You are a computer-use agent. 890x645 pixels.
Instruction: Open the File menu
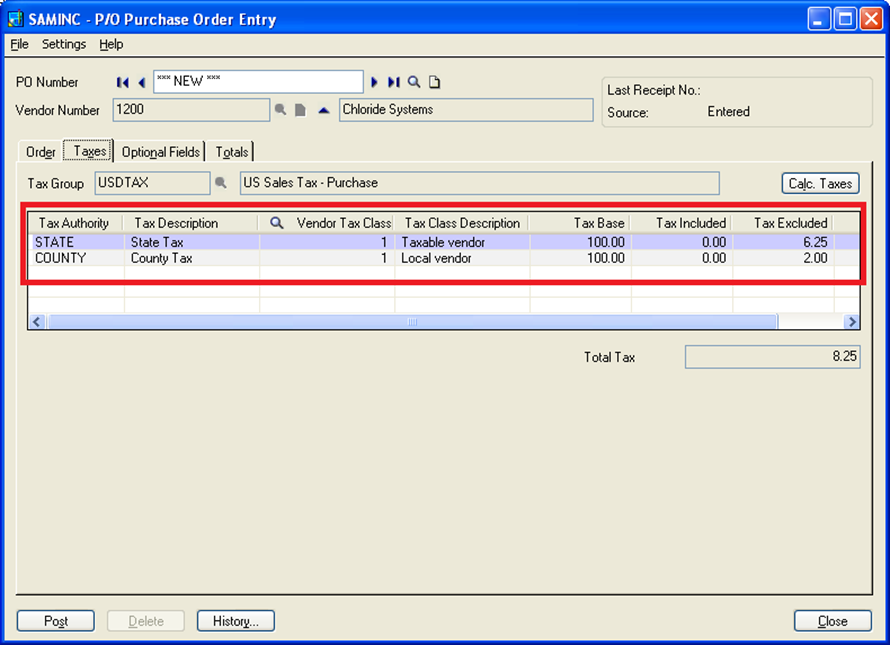click(x=19, y=44)
